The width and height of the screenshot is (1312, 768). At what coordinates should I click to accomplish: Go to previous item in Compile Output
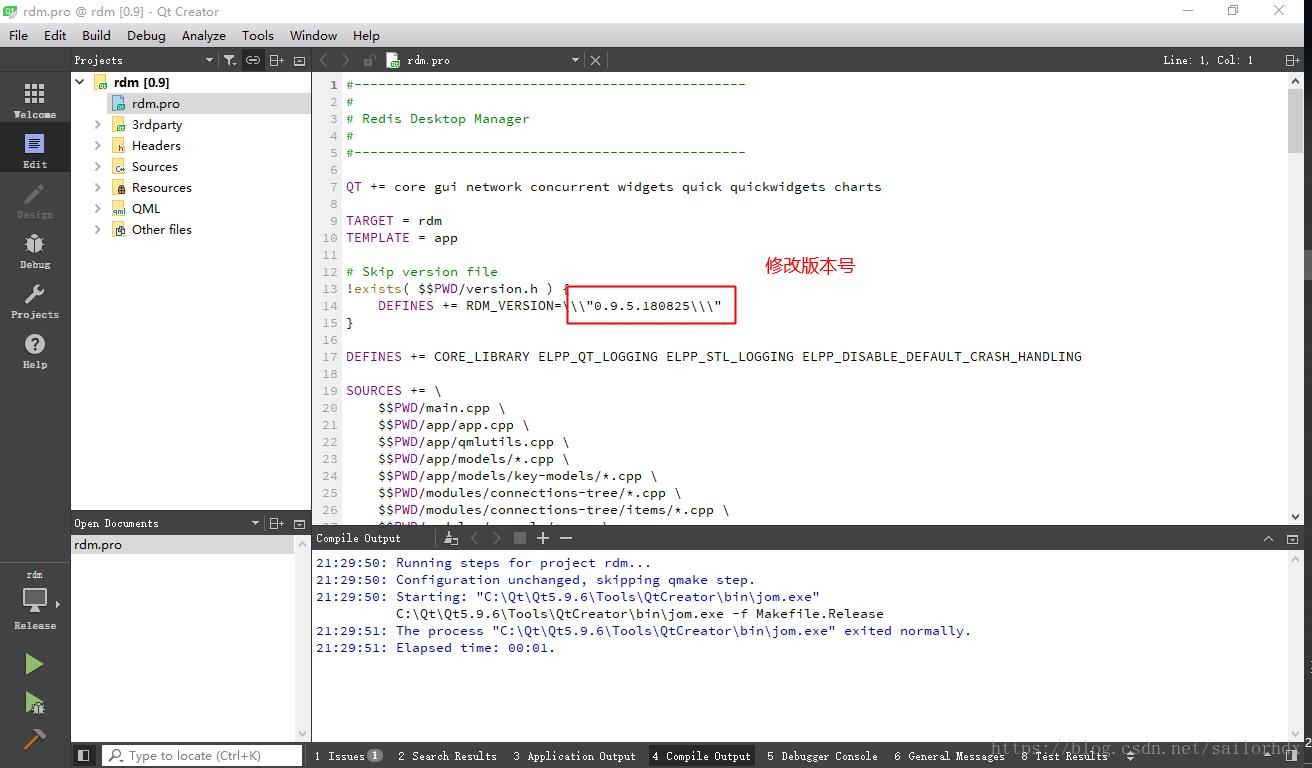click(x=475, y=538)
